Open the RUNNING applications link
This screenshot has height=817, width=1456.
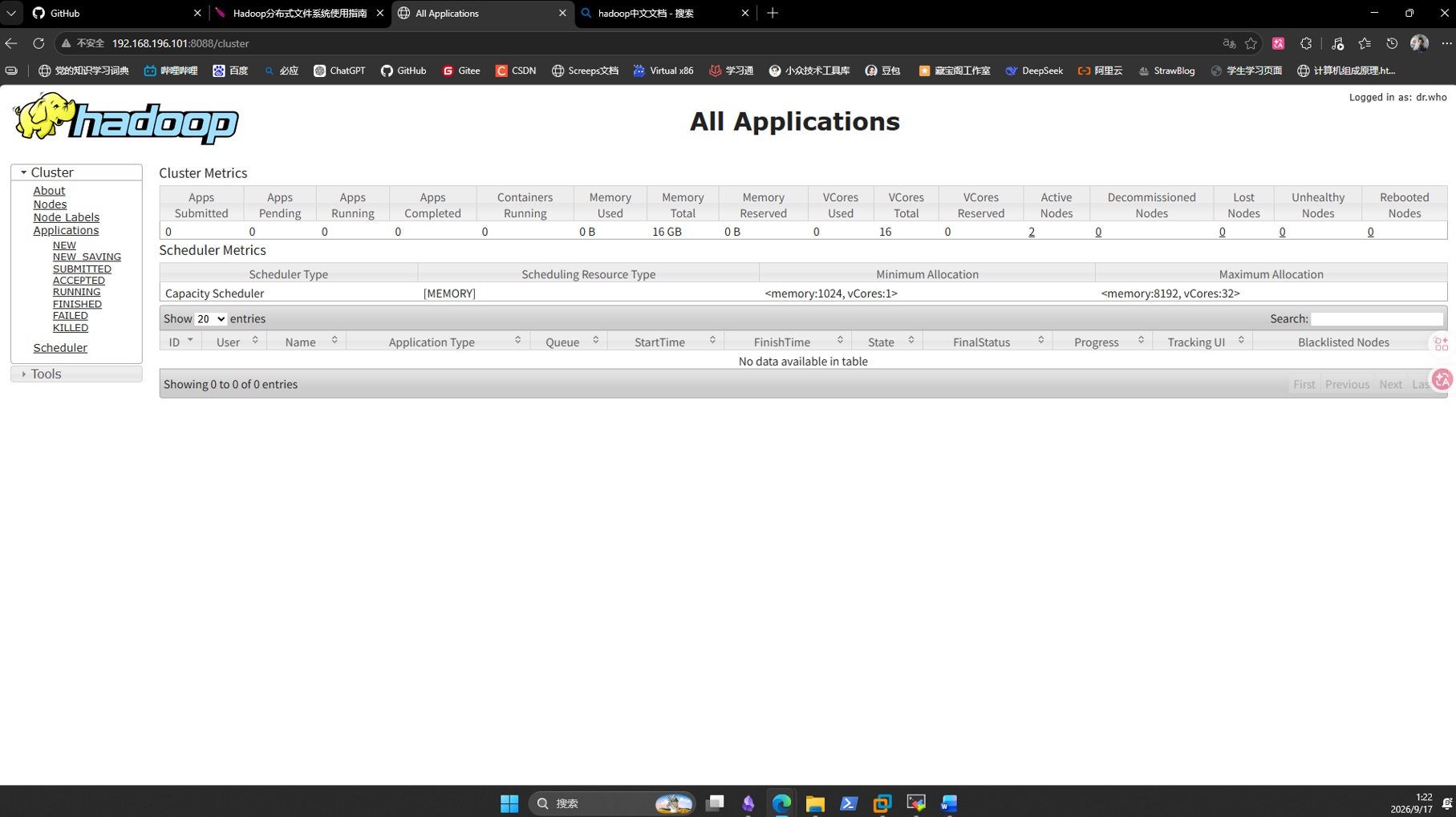point(76,292)
